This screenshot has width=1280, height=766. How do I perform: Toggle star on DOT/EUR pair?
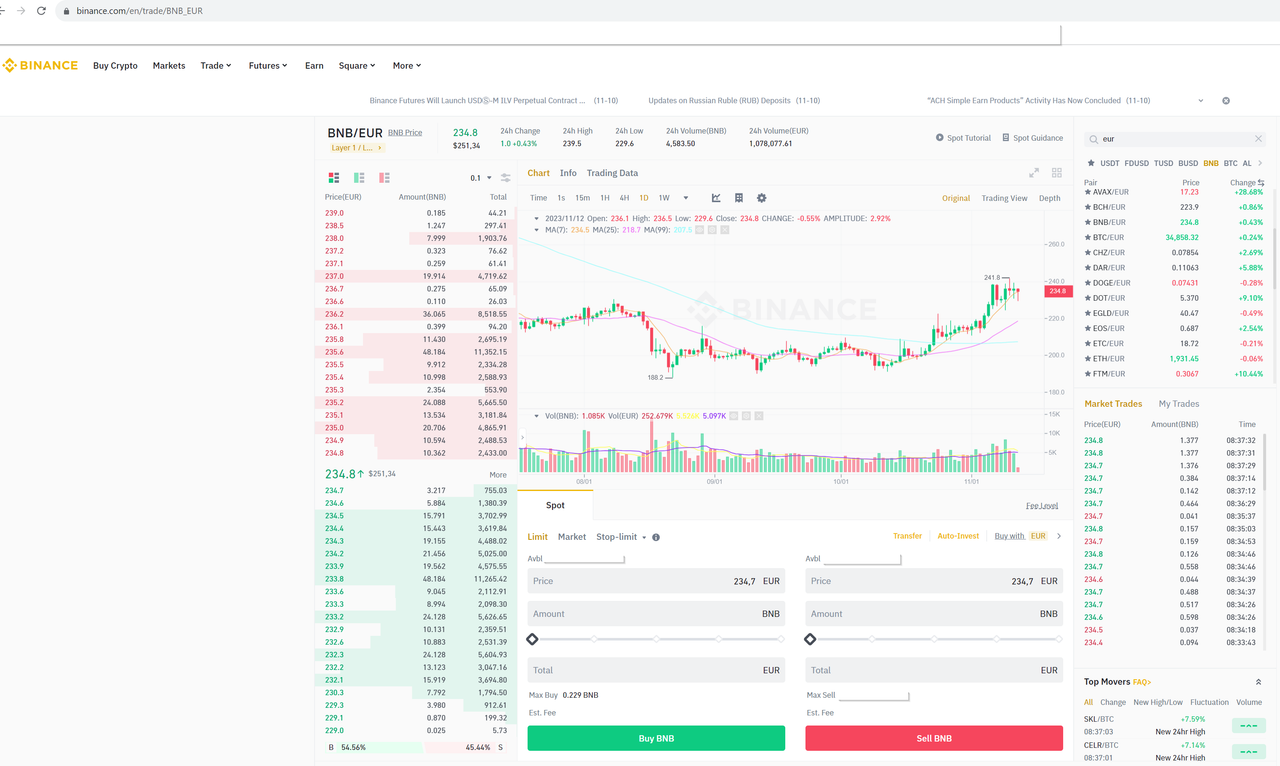[x=1089, y=298]
